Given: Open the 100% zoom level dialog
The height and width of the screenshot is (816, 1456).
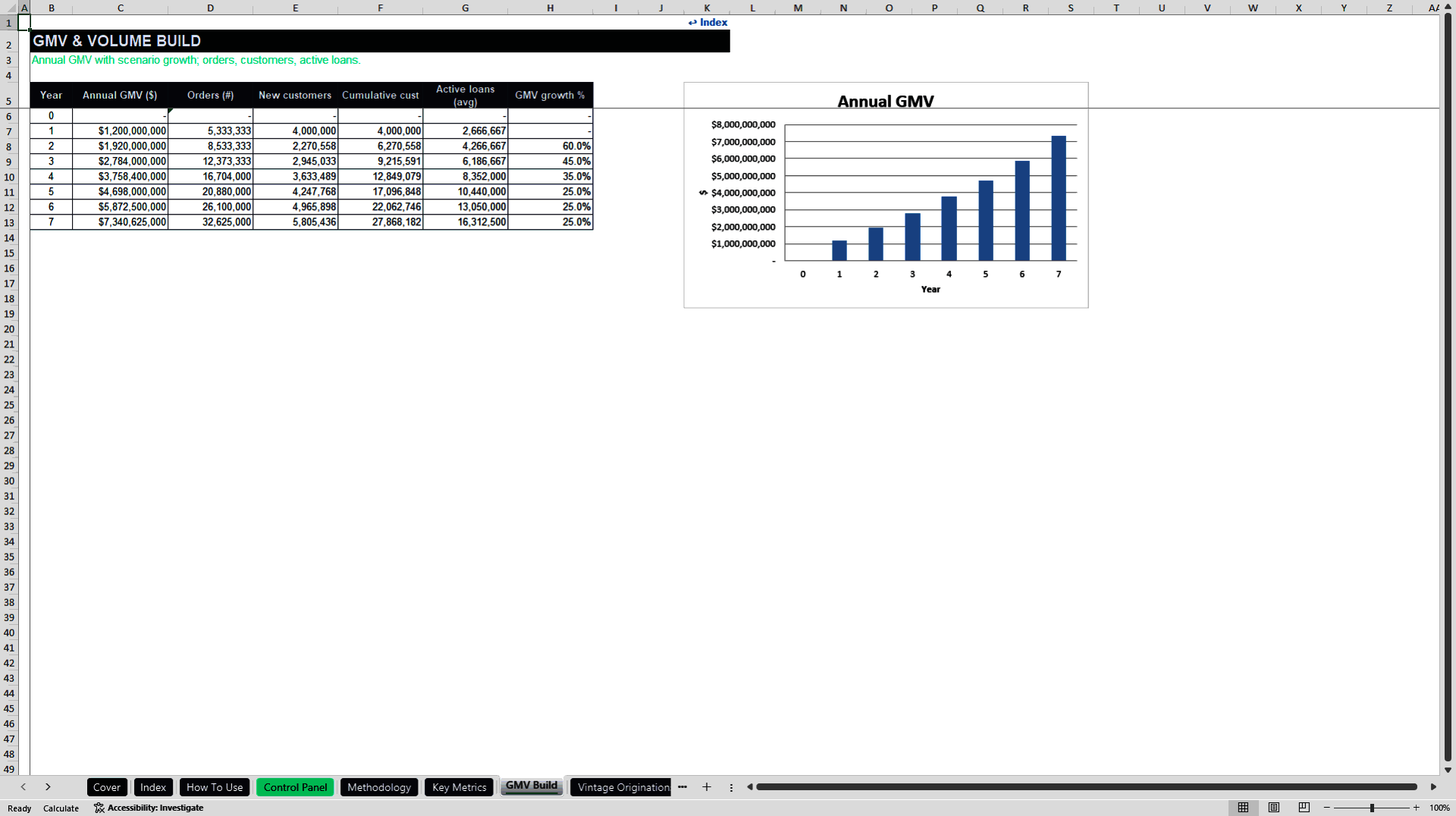Looking at the screenshot, I should pyautogui.click(x=1439, y=808).
